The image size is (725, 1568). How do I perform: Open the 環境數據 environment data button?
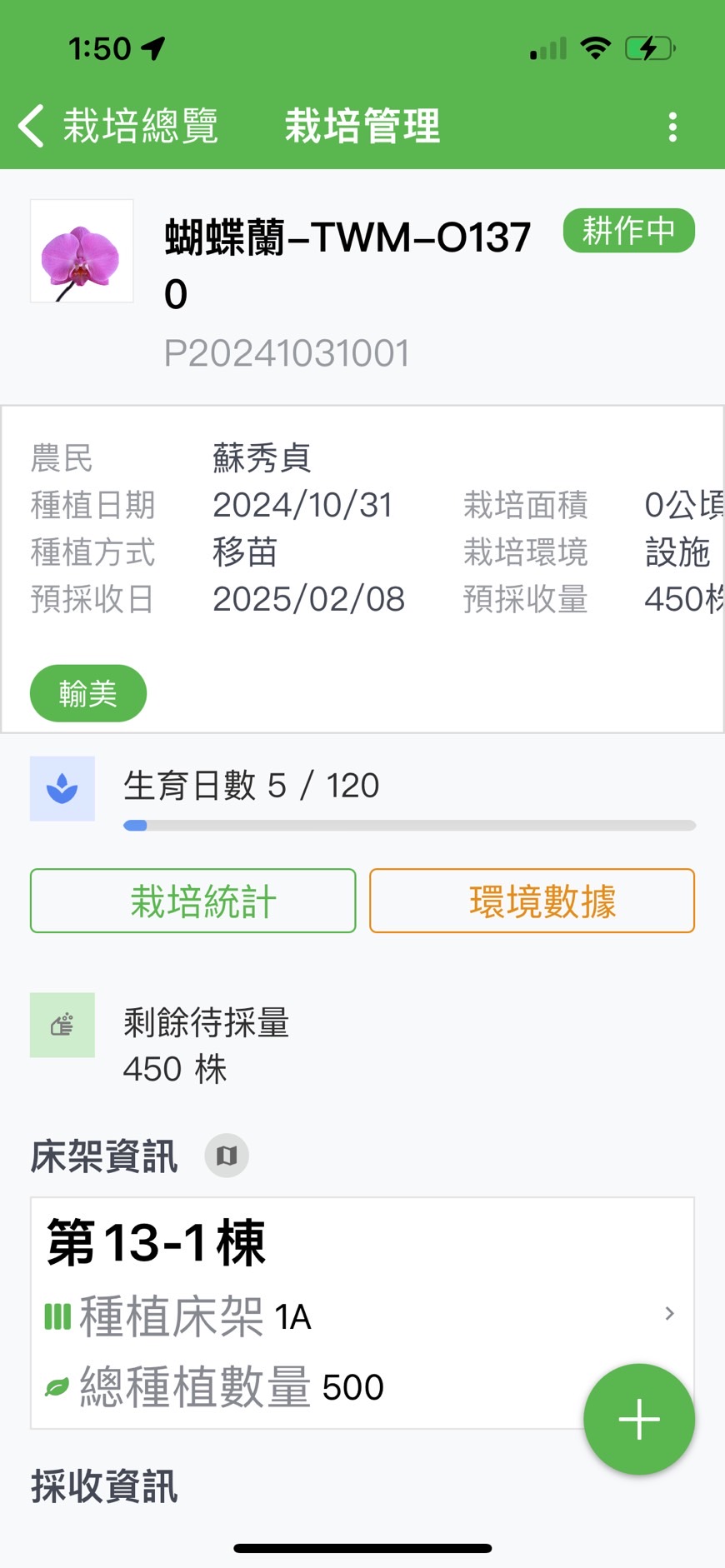pyautogui.click(x=532, y=901)
